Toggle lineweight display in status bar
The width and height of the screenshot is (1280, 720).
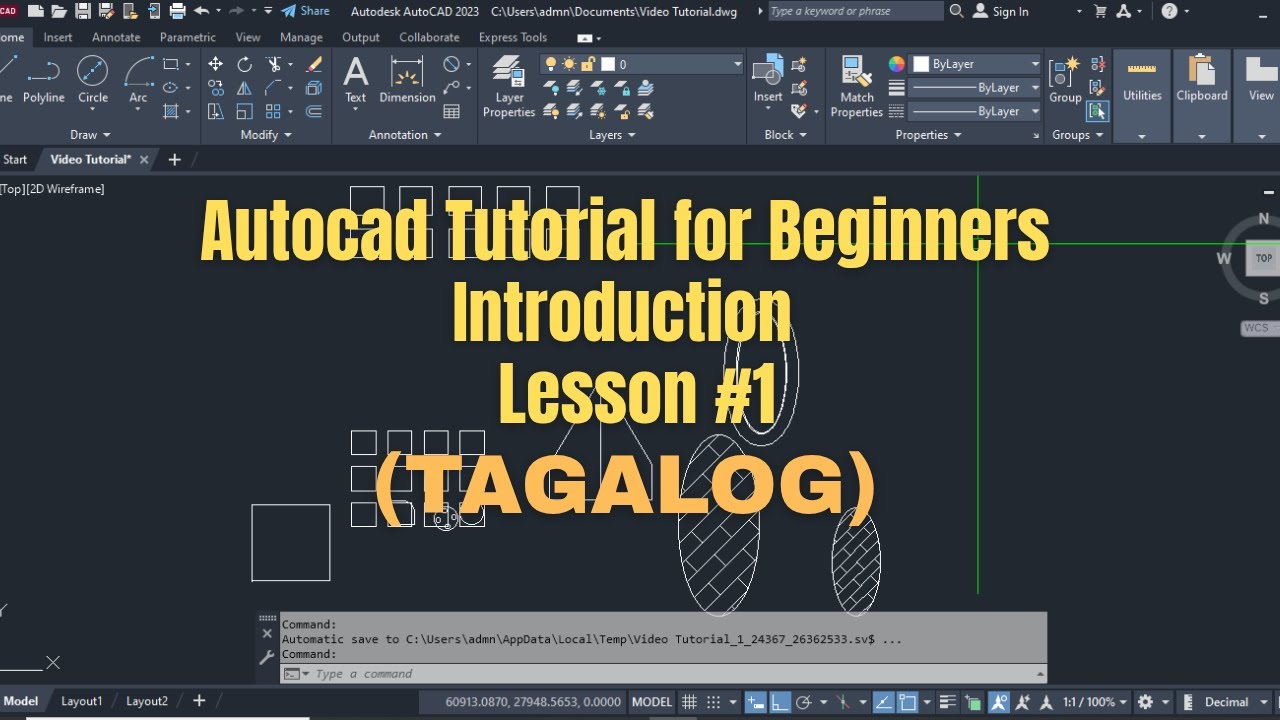(948, 702)
